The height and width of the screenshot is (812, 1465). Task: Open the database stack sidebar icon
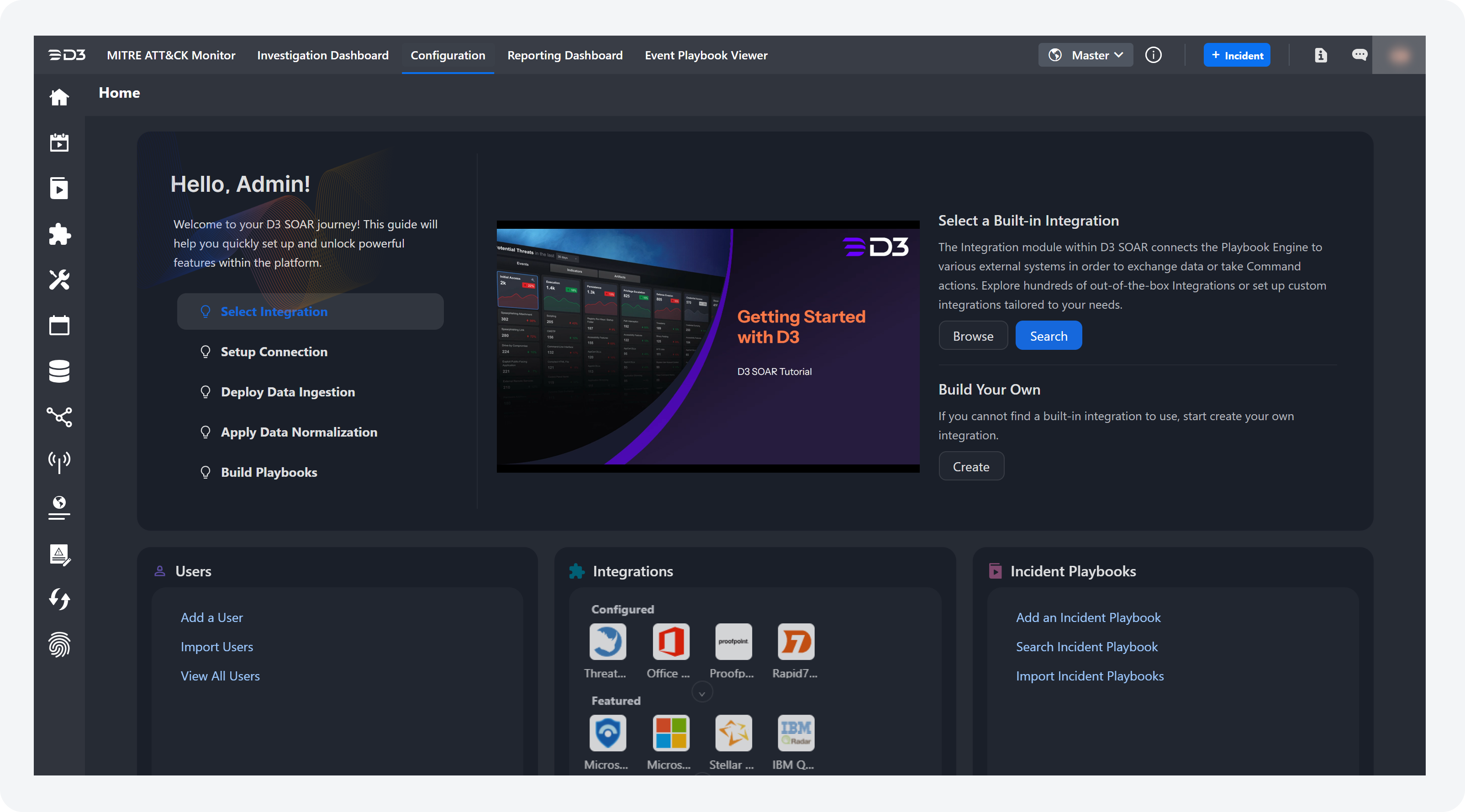coord(59,371)
